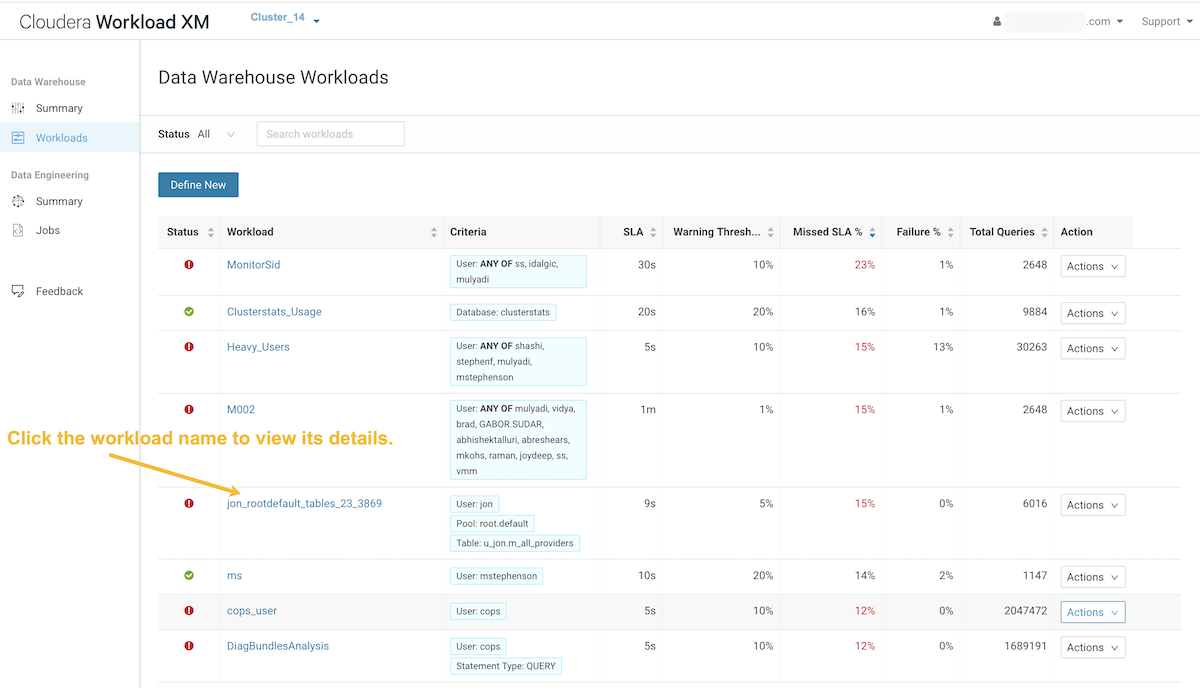Open Actions dropdown for MonitorSid

click(x=1092, y=266)
